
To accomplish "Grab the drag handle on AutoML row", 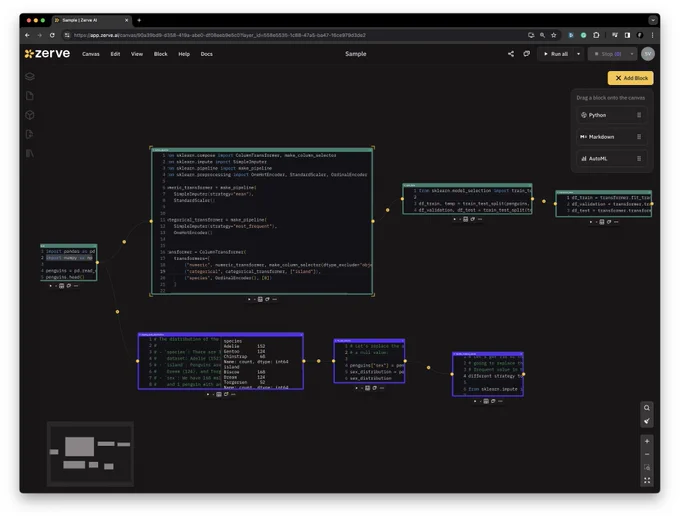I will click(639, 159).
